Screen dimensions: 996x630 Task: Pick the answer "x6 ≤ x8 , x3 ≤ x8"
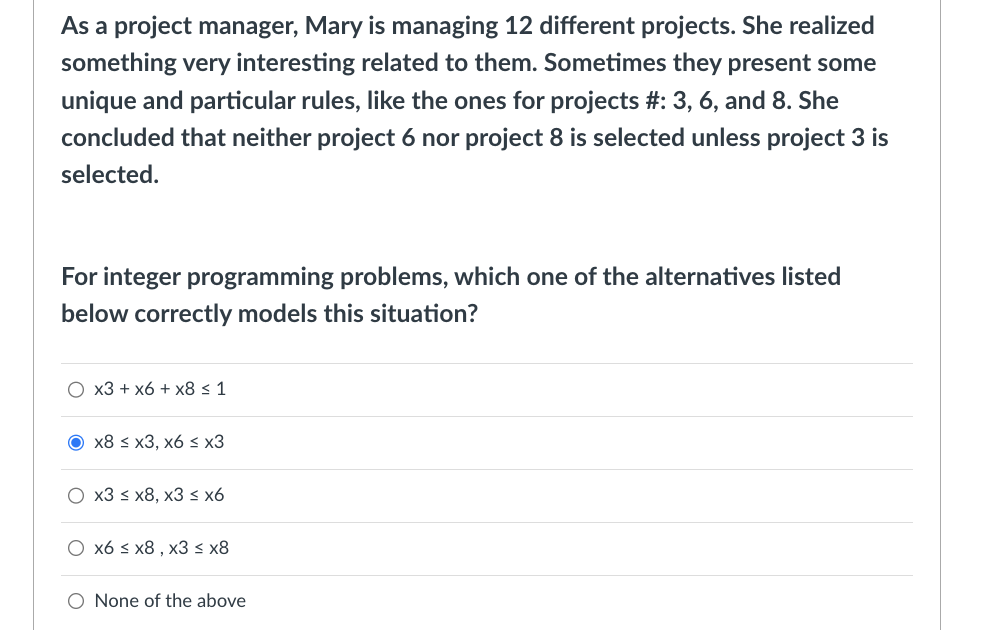click(x=76, y=548)
